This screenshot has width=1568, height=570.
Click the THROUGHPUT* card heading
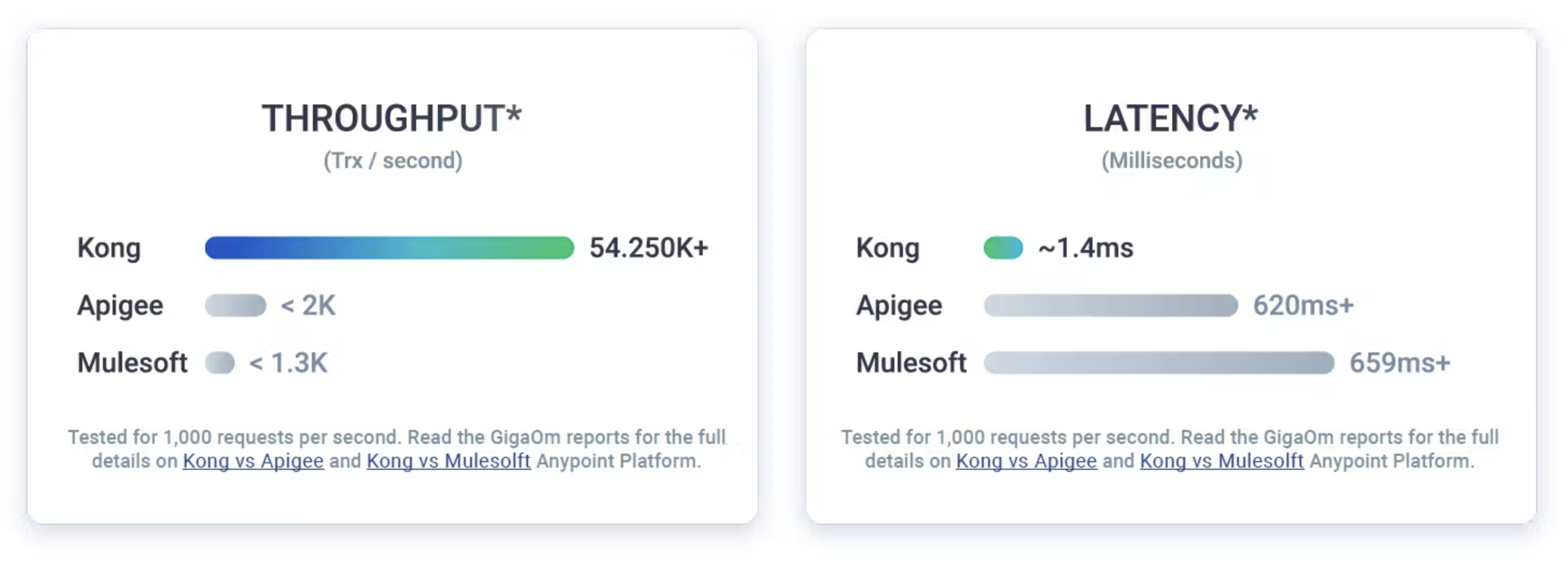(x=391, y=118)
